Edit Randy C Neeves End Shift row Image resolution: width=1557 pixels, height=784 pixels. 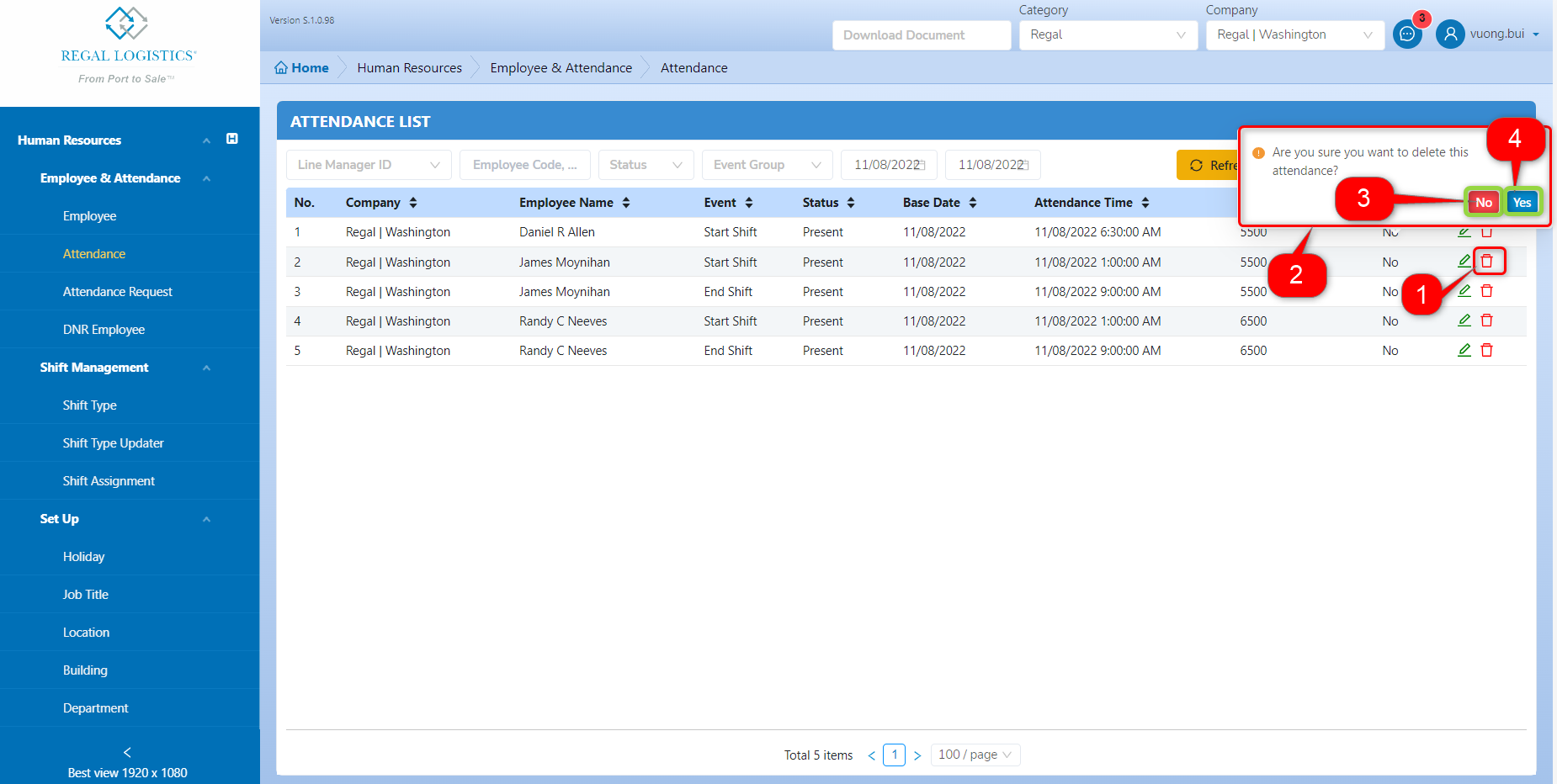tap(1464, 350)
